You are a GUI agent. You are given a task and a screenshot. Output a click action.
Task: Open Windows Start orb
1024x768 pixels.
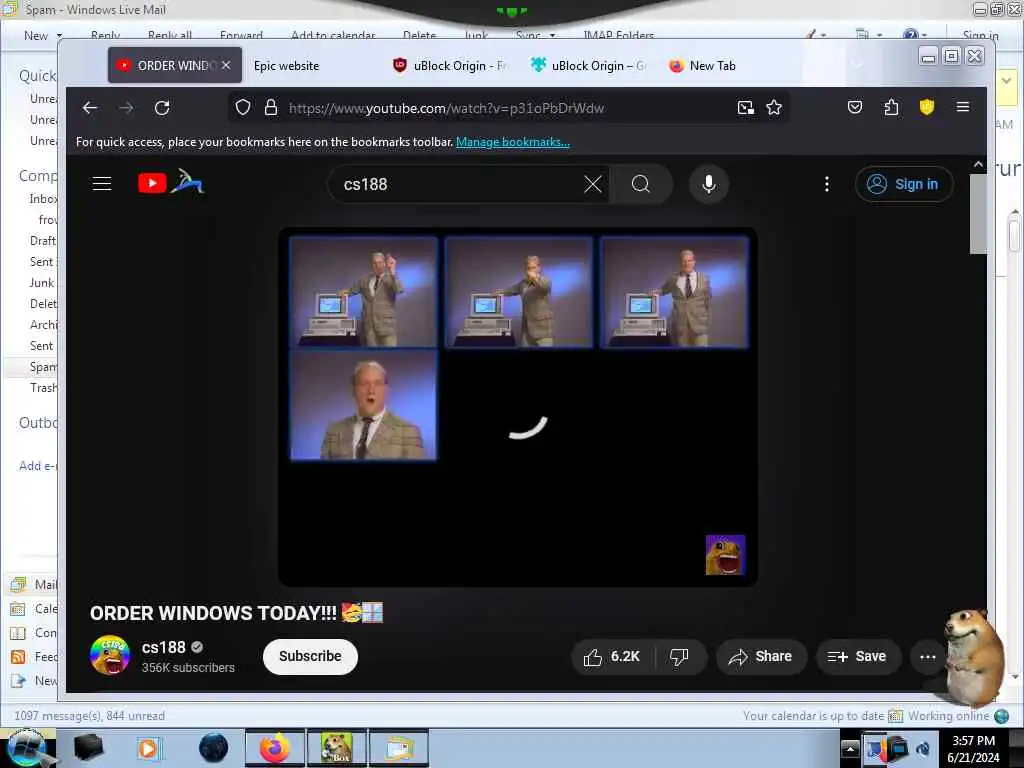click(x=27, y=748)
